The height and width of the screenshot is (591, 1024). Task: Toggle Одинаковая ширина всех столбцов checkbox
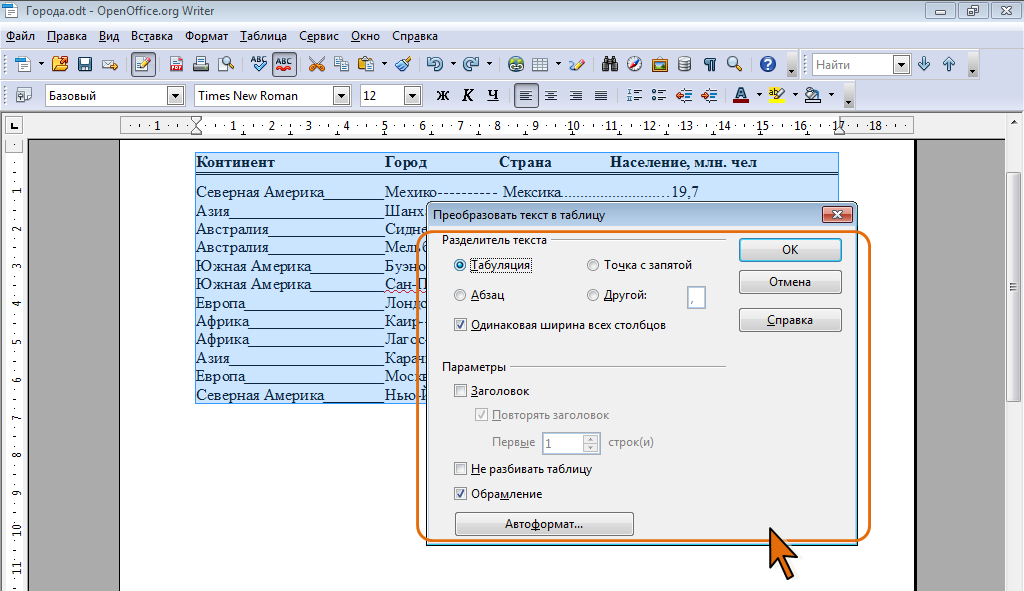460,325
